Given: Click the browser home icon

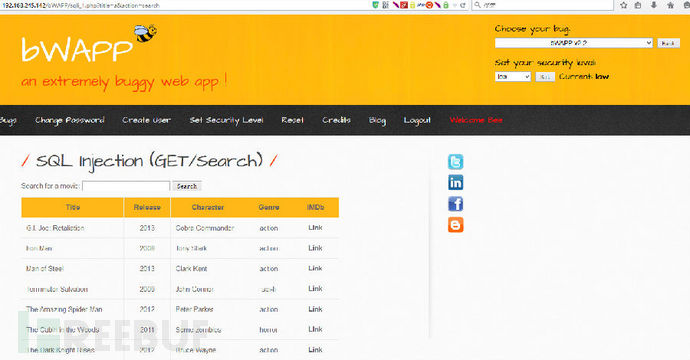Looking at the screenshot, I should tap(670, 5).
